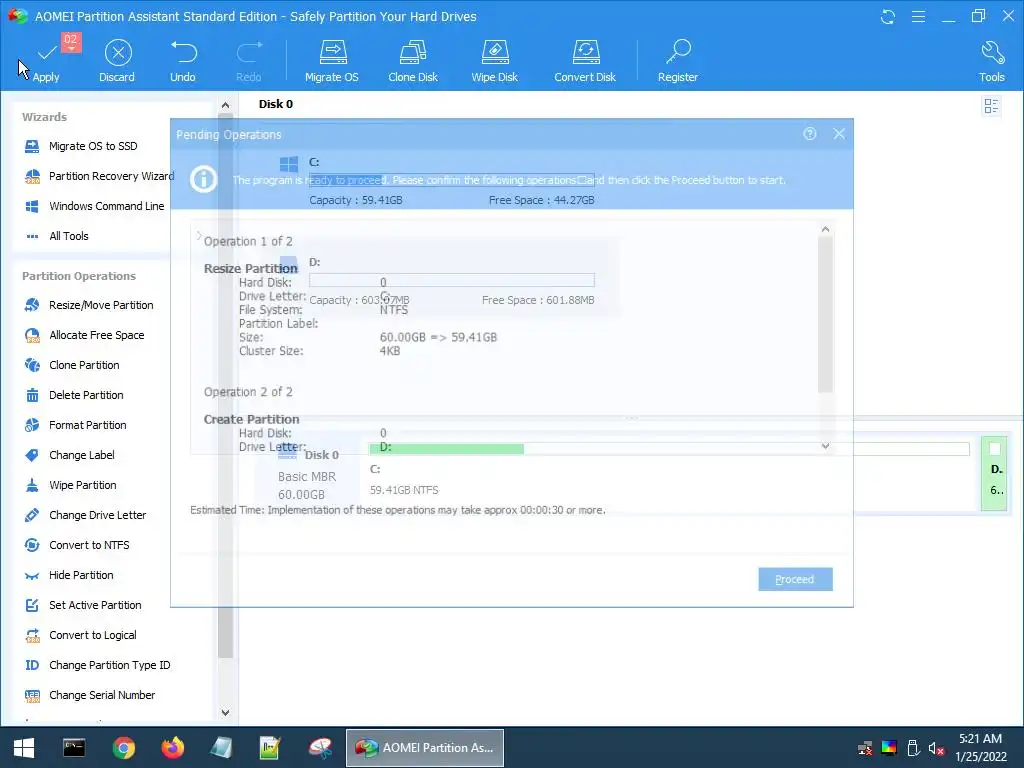The width and height of the screenshot is (1024, 768).
Task: Select the green D: partition block
Action: [x=995, y=473]
